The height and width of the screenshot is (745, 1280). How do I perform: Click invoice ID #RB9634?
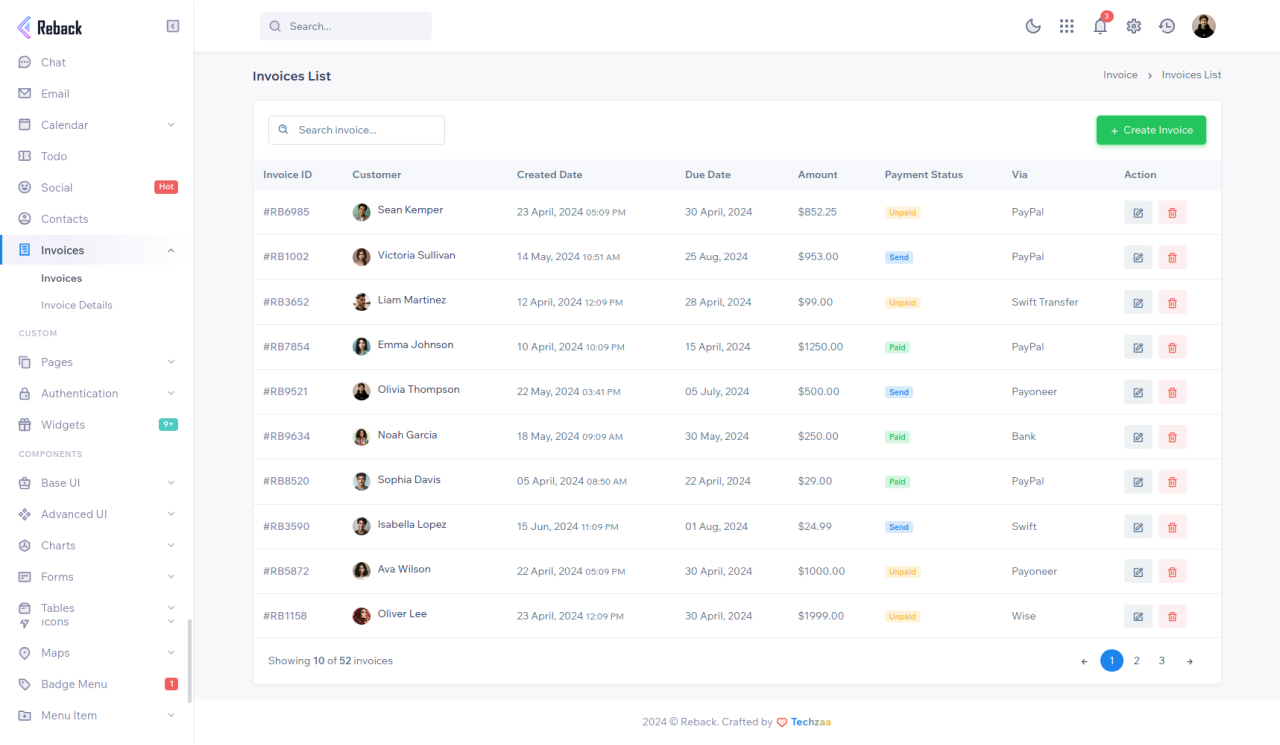(x=286, y=437)
